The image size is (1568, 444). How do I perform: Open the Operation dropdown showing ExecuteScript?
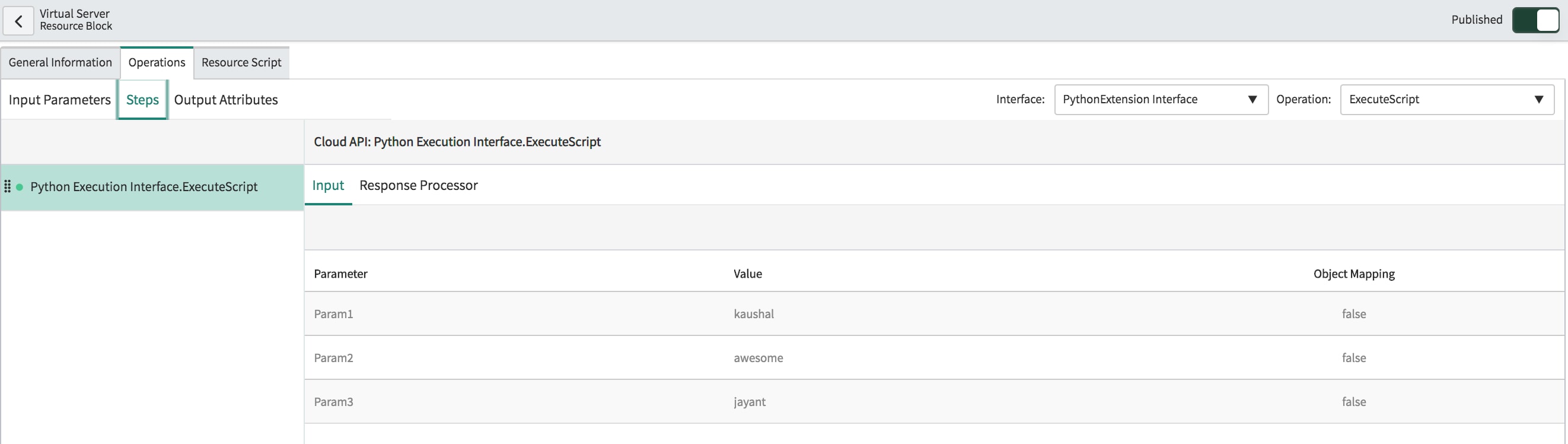[1447, 99]
